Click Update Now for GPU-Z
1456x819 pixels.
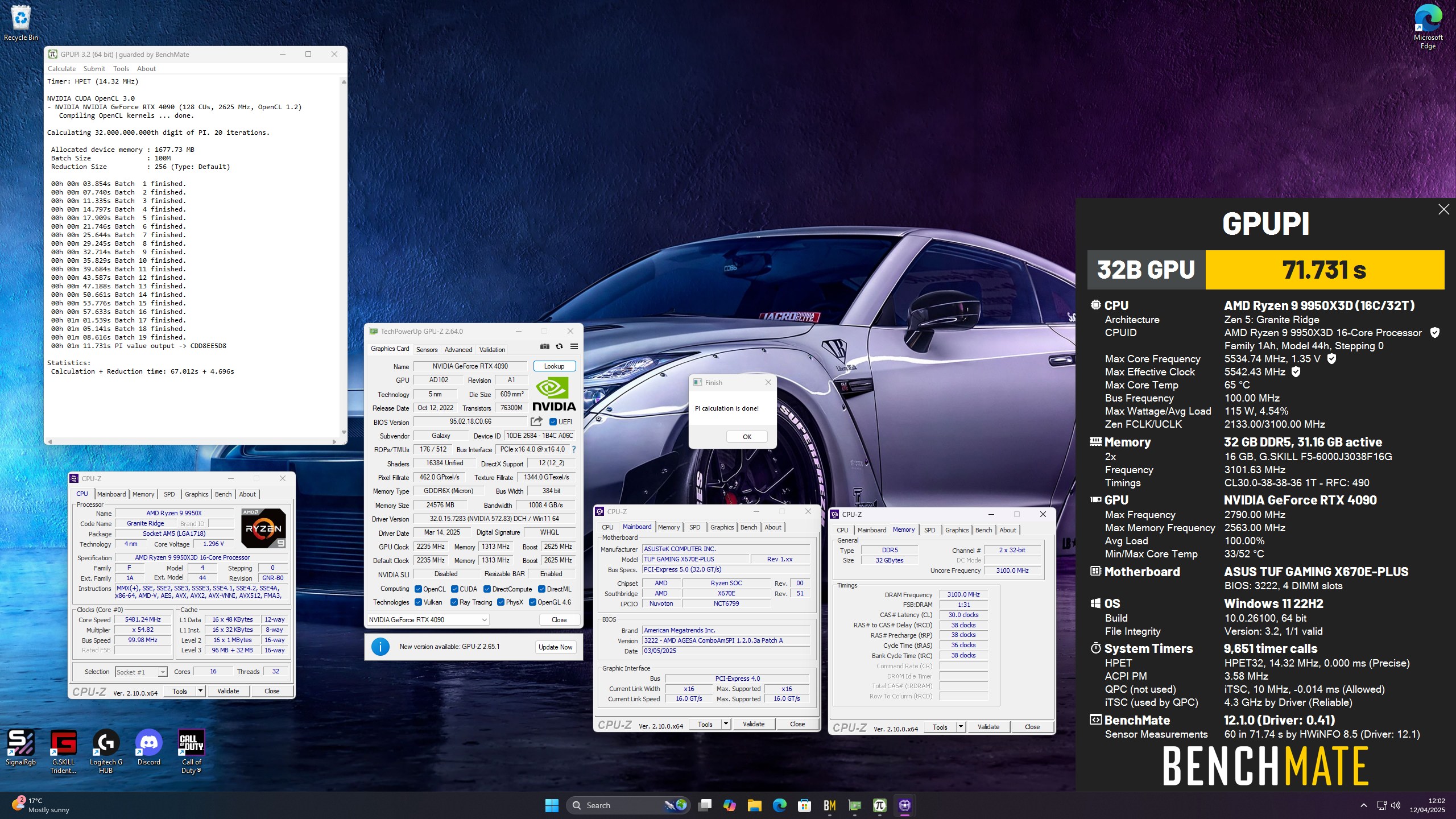[x=555, y=647]
